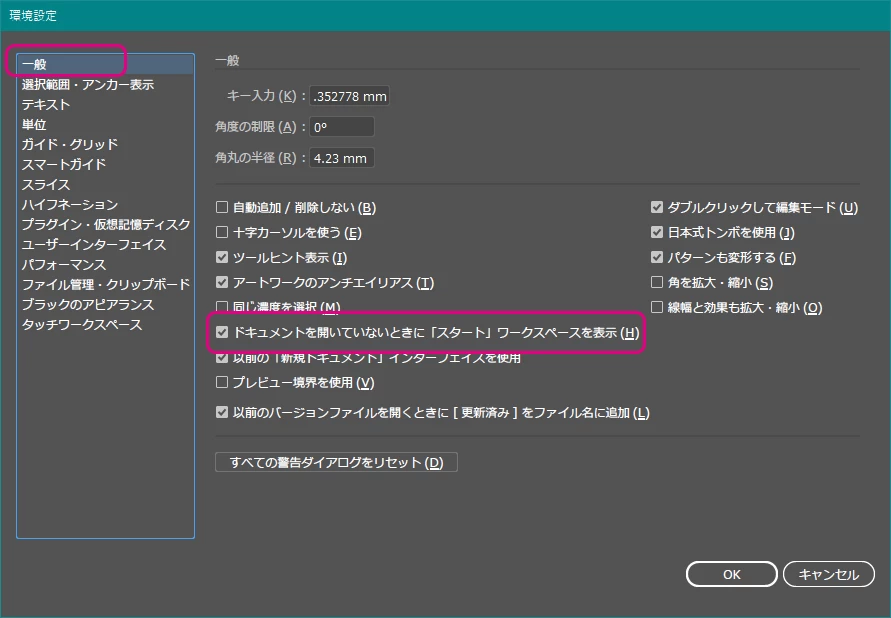Select the 一般 category in the list
The image size is (891, 618).
coord(106,64)
